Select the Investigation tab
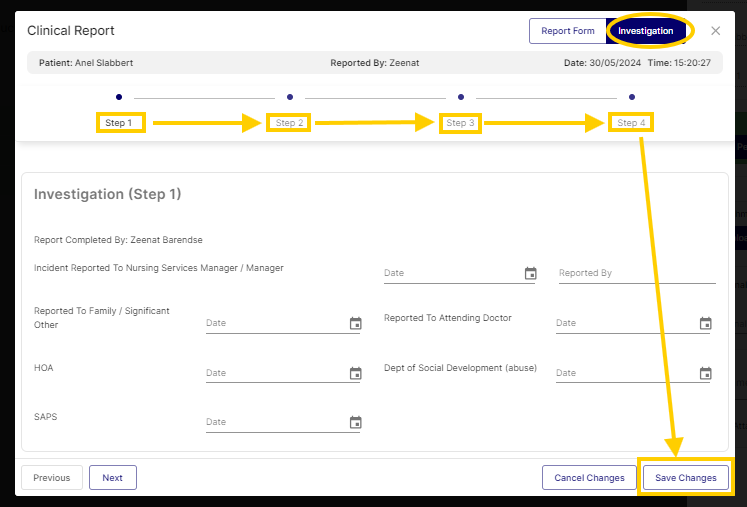 (x=646, y=31)
